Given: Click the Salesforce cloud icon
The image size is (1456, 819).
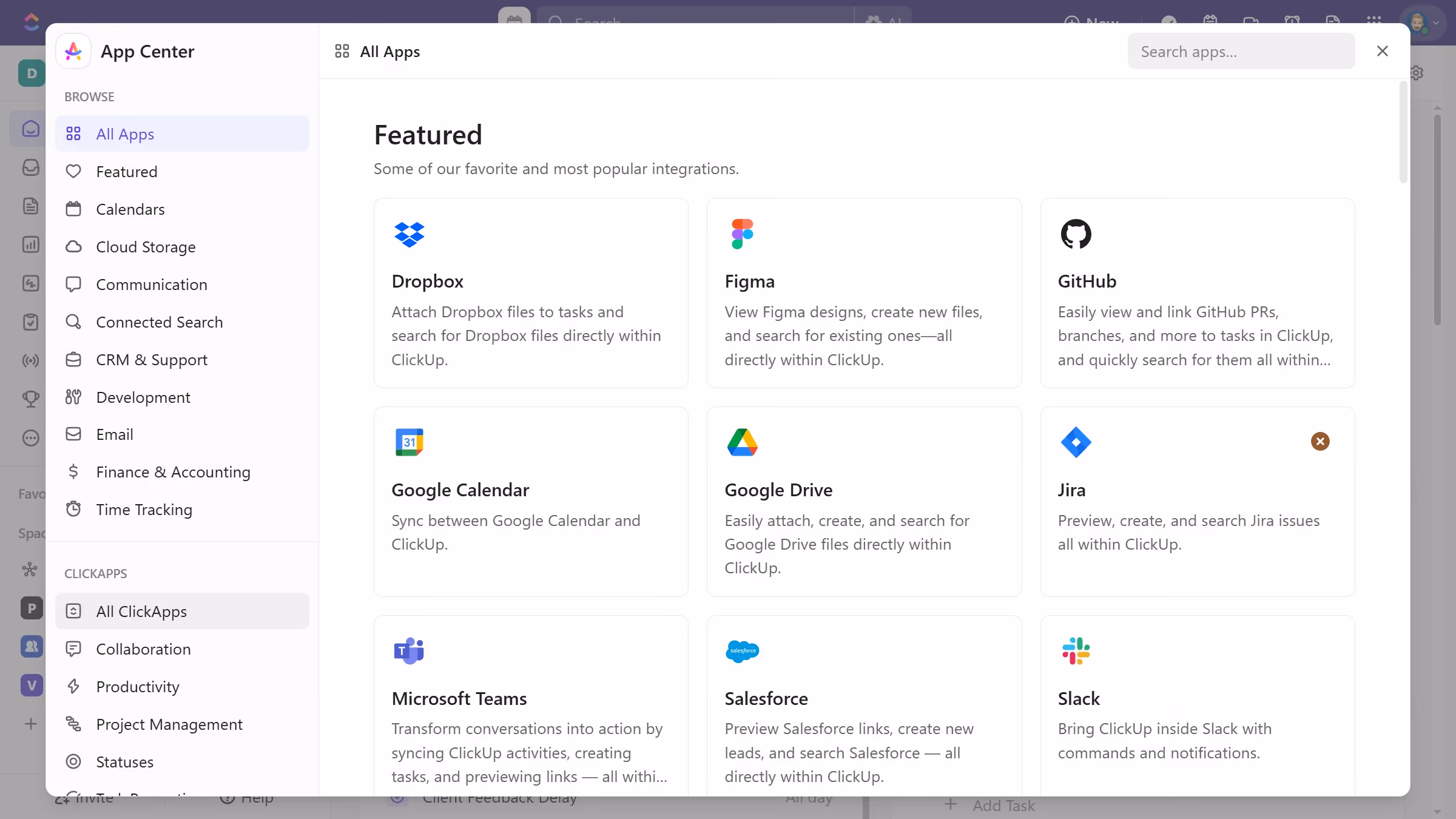Looking at the screenshot, I should coord(742,651).
